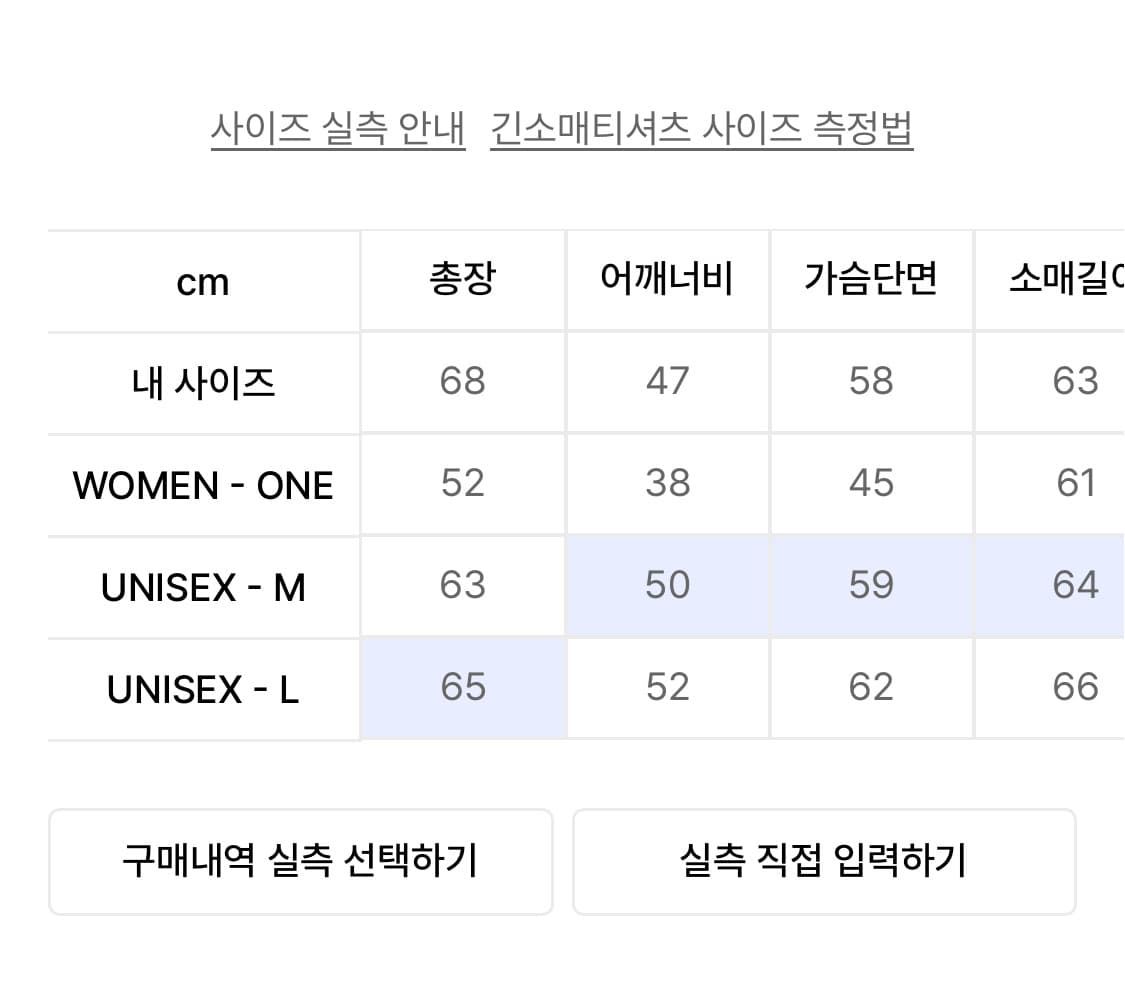Click the 가슴단면 column header
Image resolution: width=1125 pixels, height=988 pixels.
click(871, 280)
